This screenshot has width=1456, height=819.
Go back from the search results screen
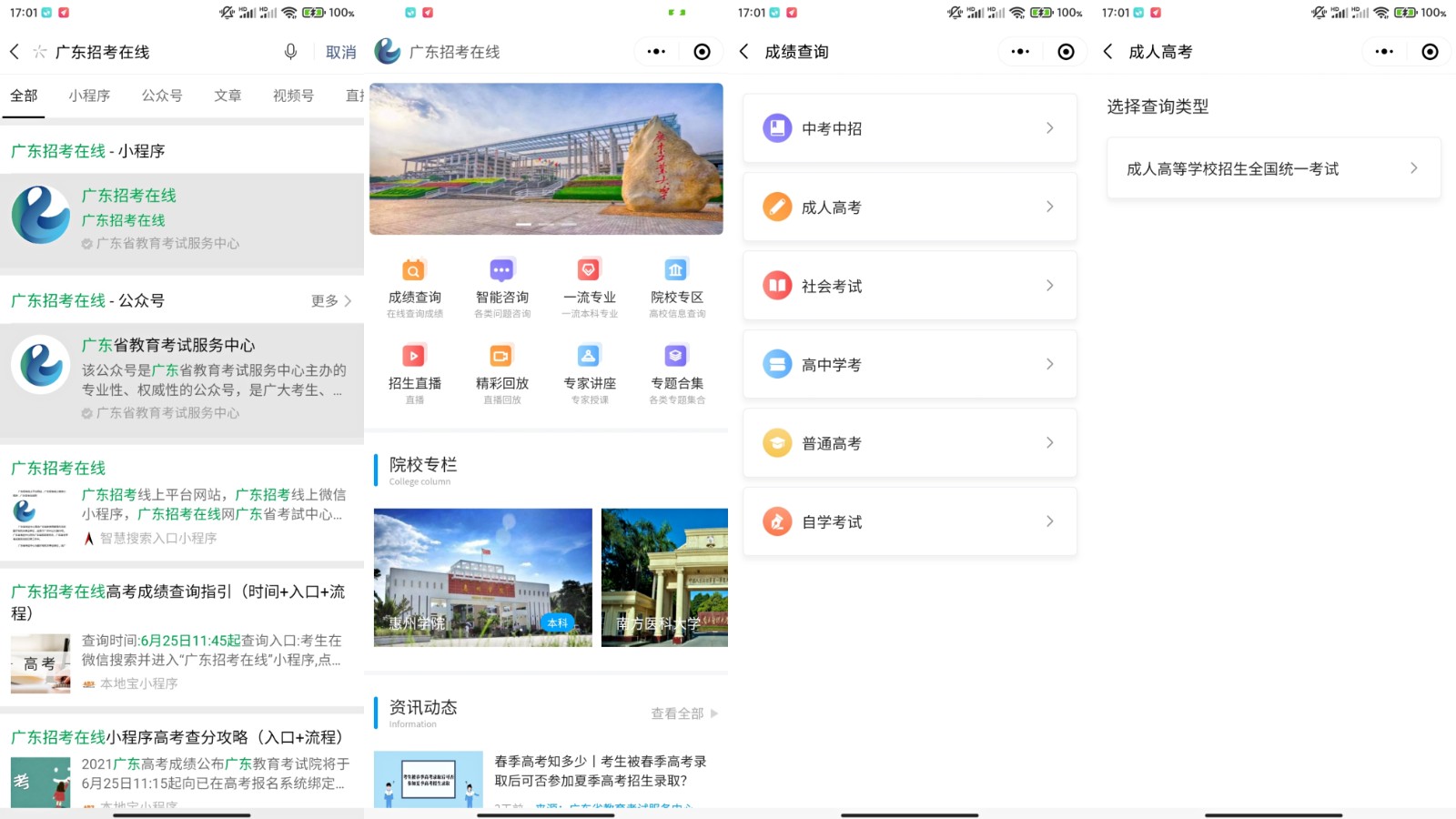click(x=15, y=52)
